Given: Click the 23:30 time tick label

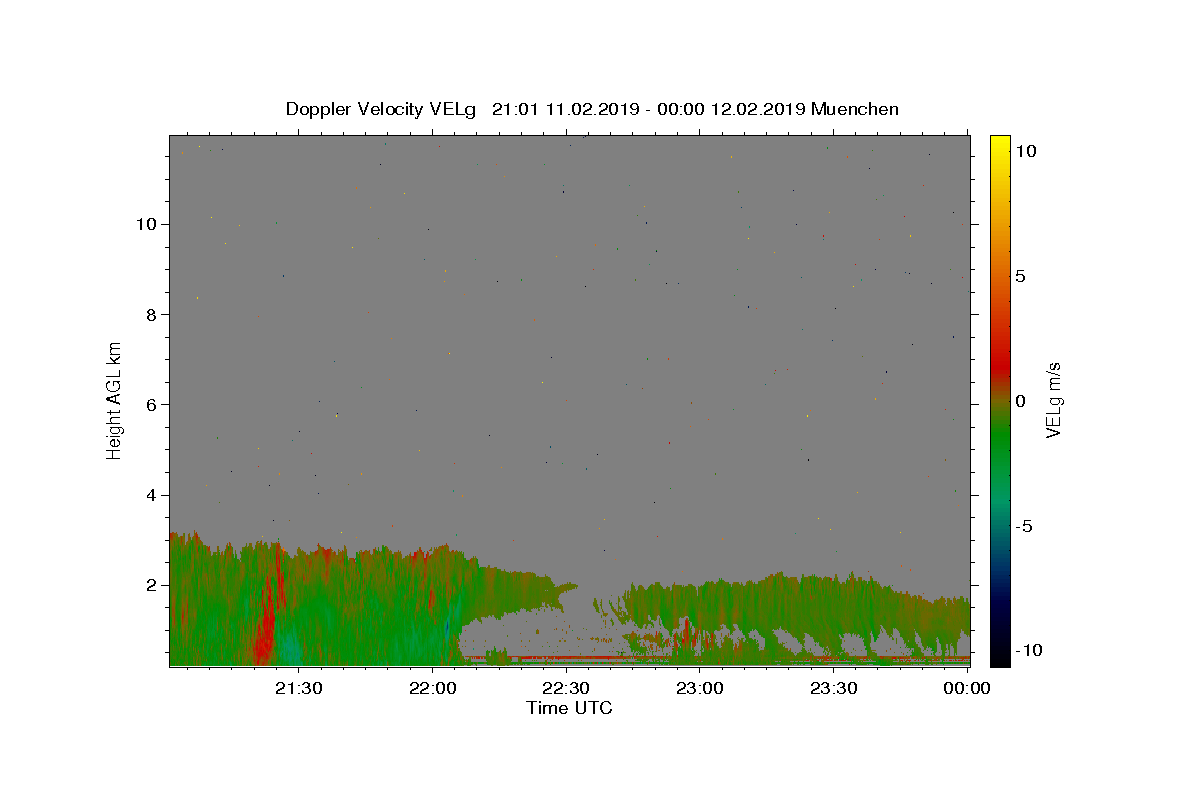Looking at the screenshot, I should tap(833, 688).
